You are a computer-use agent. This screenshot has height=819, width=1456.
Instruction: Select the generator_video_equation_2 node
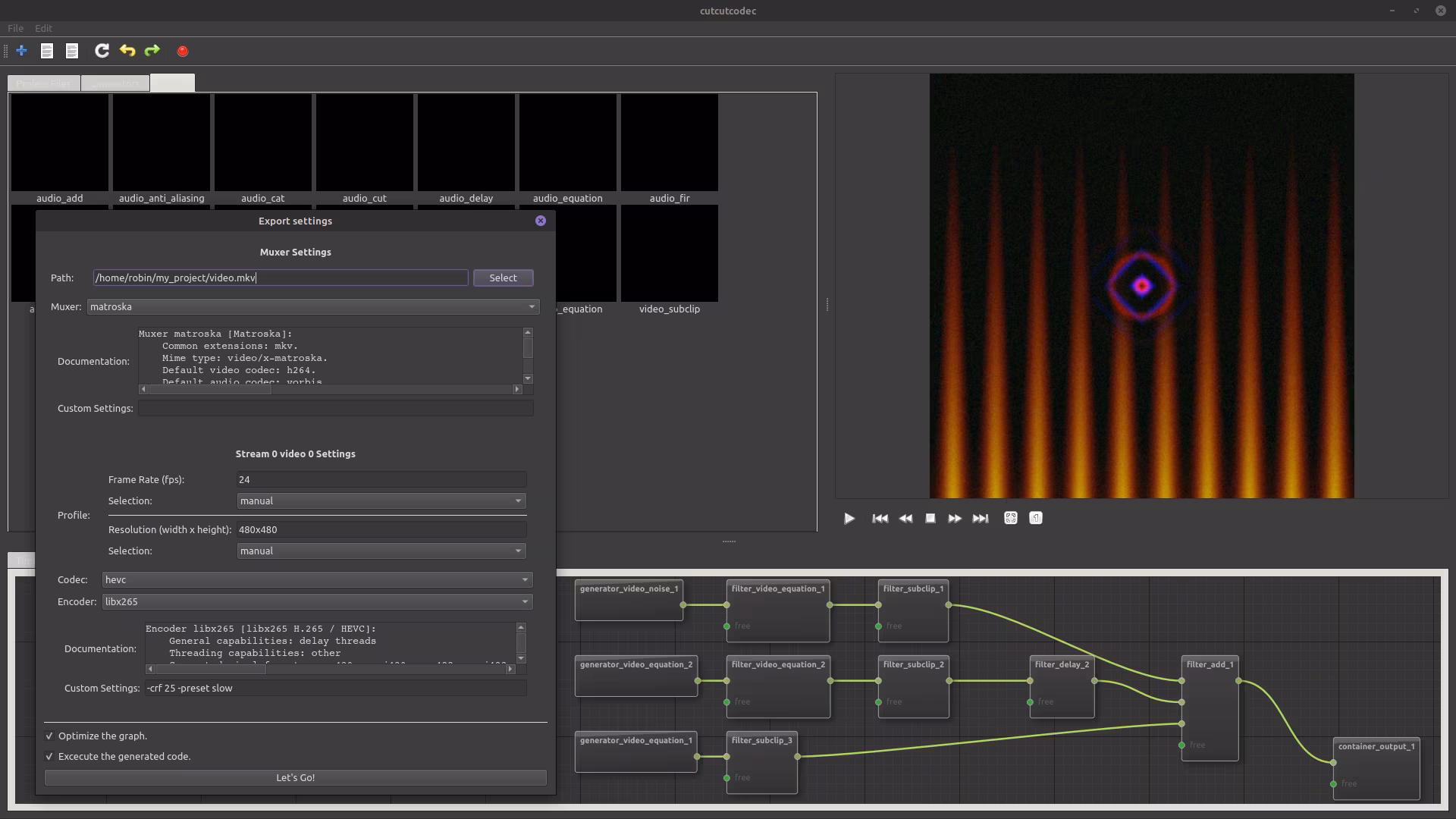tap(636, 676)
